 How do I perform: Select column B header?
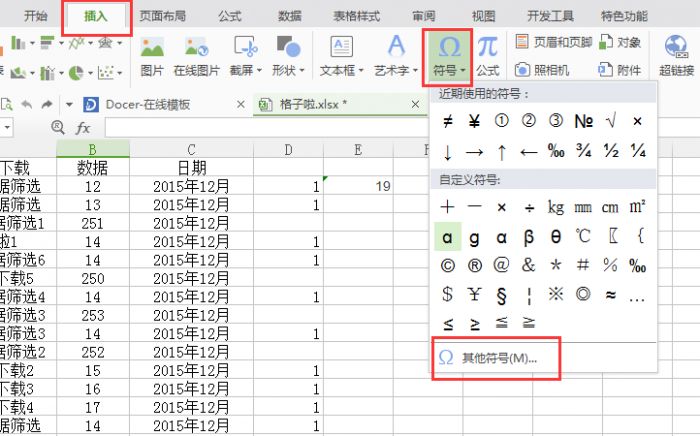93,149
